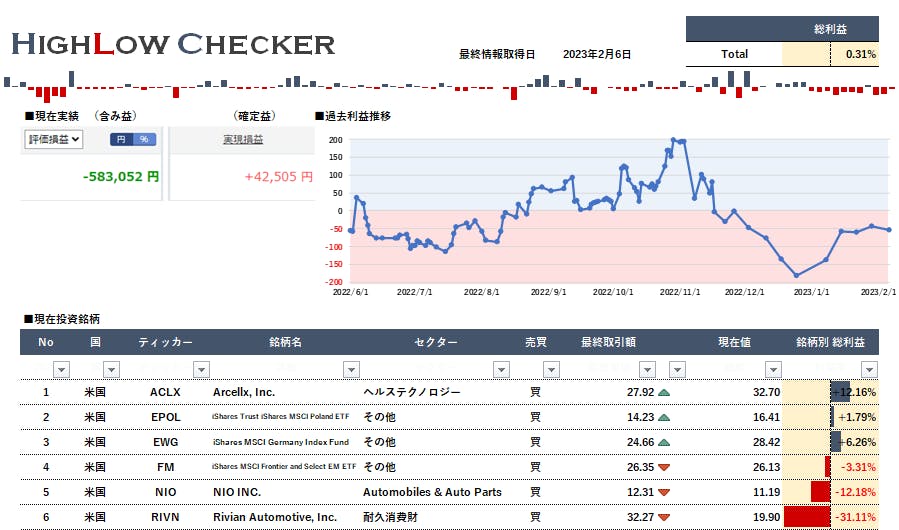Screen dimensions: 899x530
Task: Select the Total 0.31% profit cell
Action: pos(854,54)
